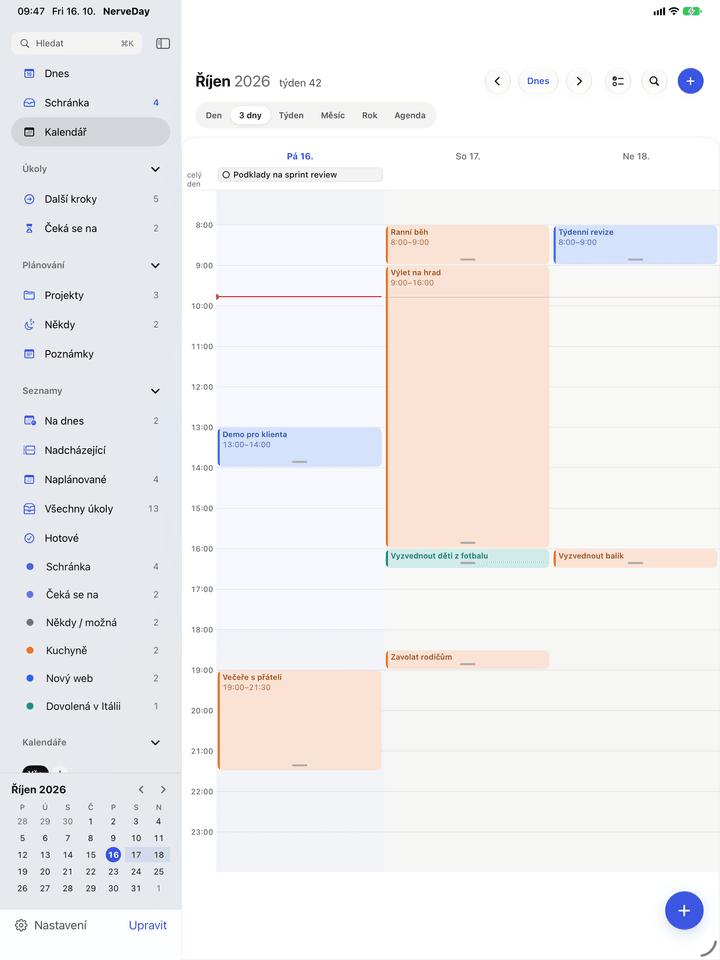Viewport: 720px width, 960px height.
Task: Open the task list view options icon
Action: (618, 81)
